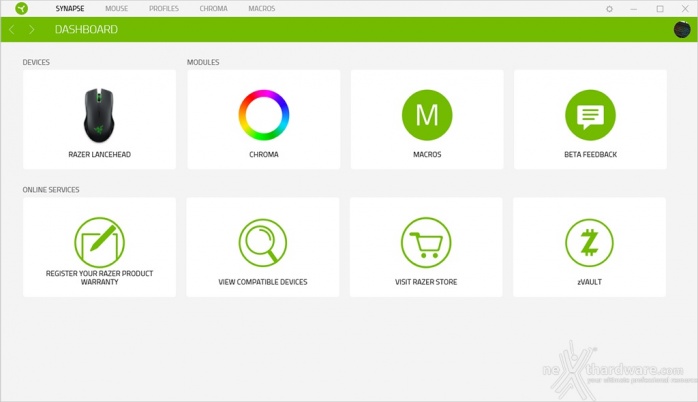Viewport: 698px width, 402px height.
Task: Switch to the Synapse tab
Action: point(70,8)
